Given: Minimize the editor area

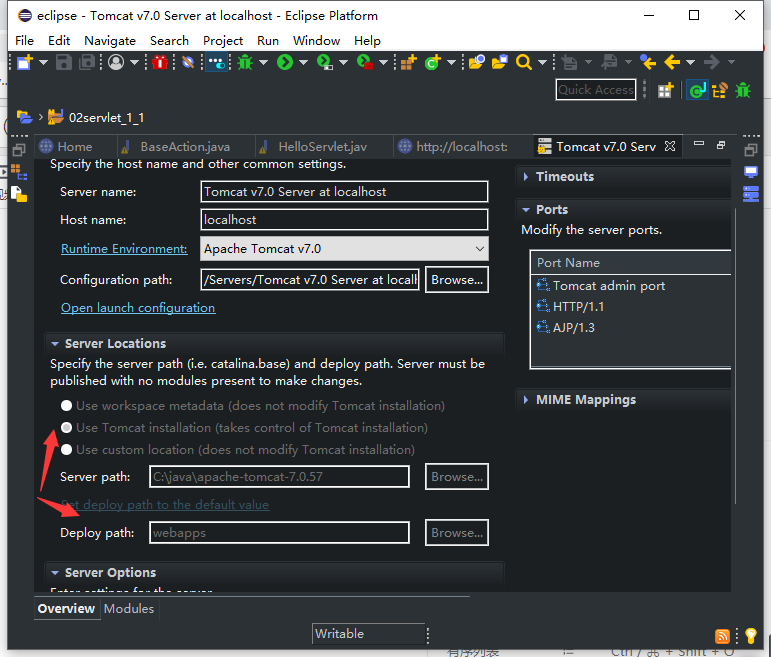Looking at the screenshot, I should [699, 144].
